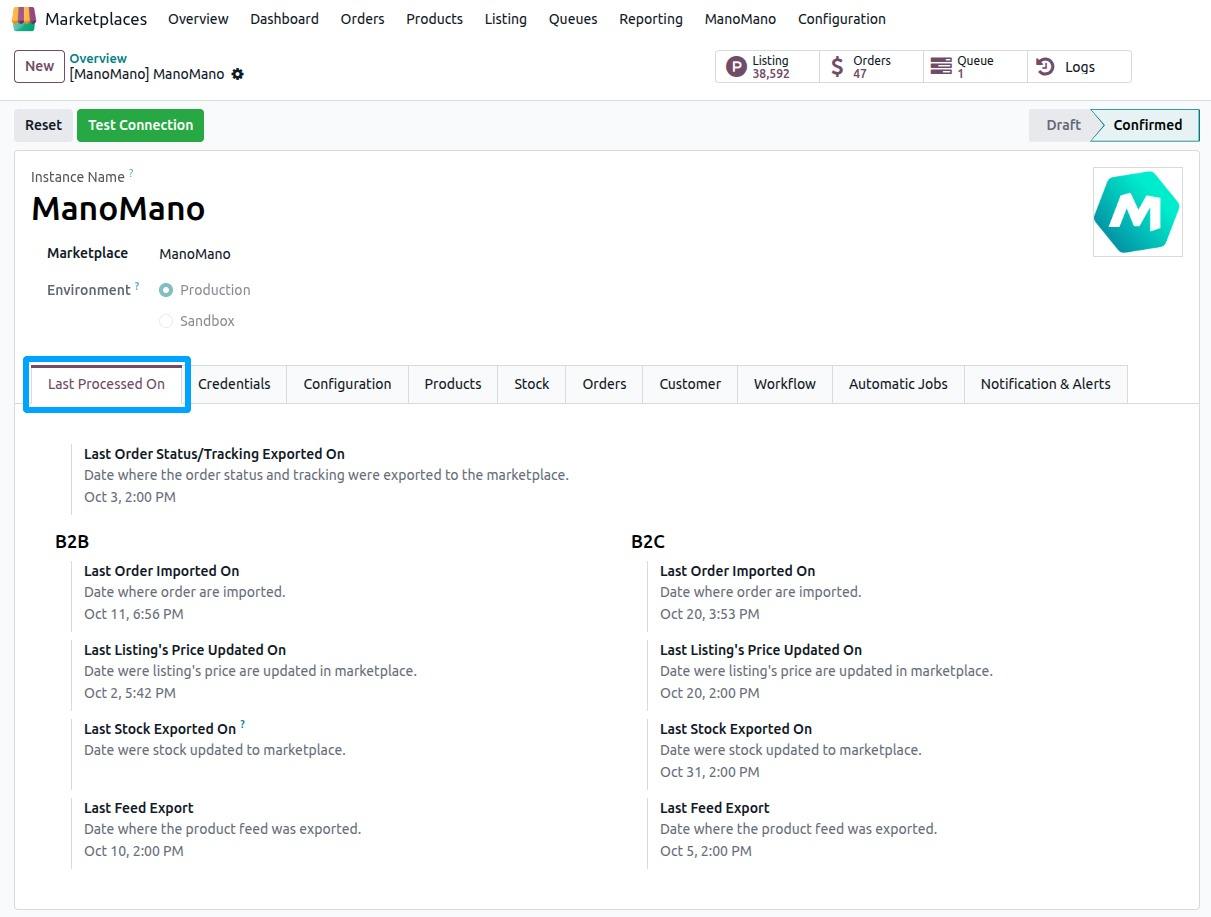Open the ManoMano top menu
Viewport: 1211px width, 917px height.
(740, 19)
